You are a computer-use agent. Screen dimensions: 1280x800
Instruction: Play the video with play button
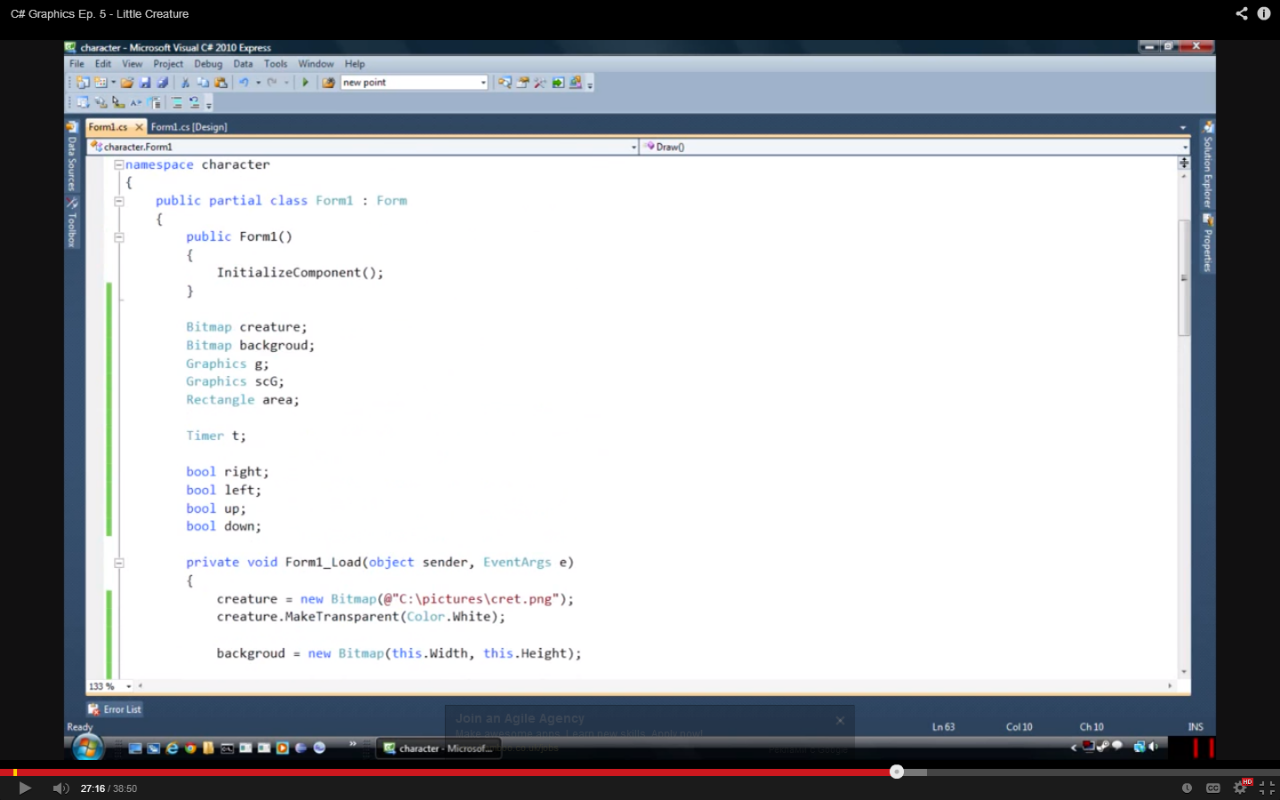coord(25,788)
